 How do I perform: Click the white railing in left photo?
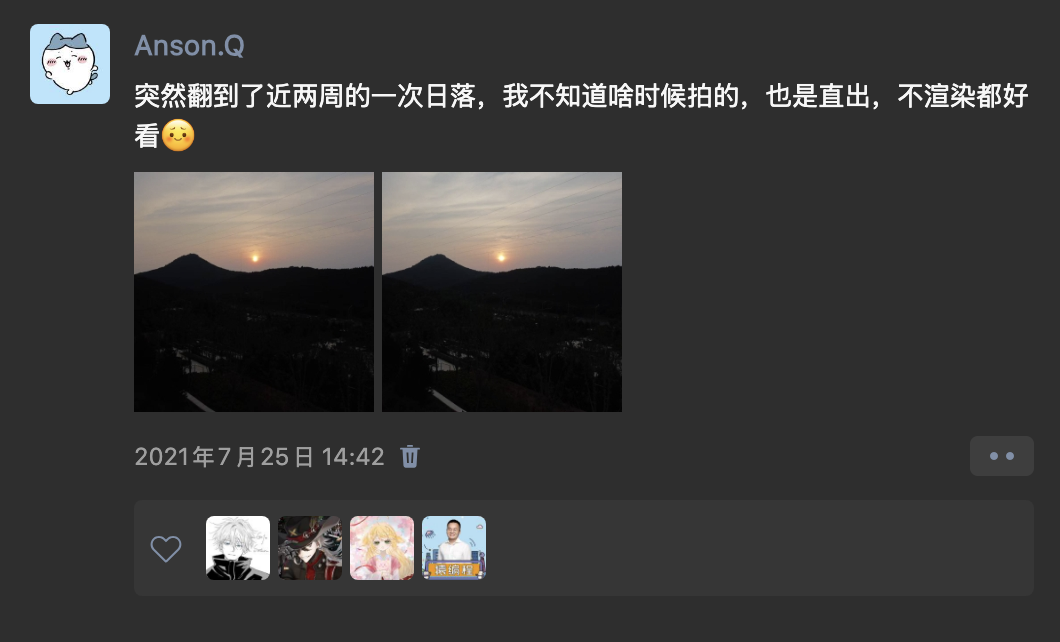199,402
